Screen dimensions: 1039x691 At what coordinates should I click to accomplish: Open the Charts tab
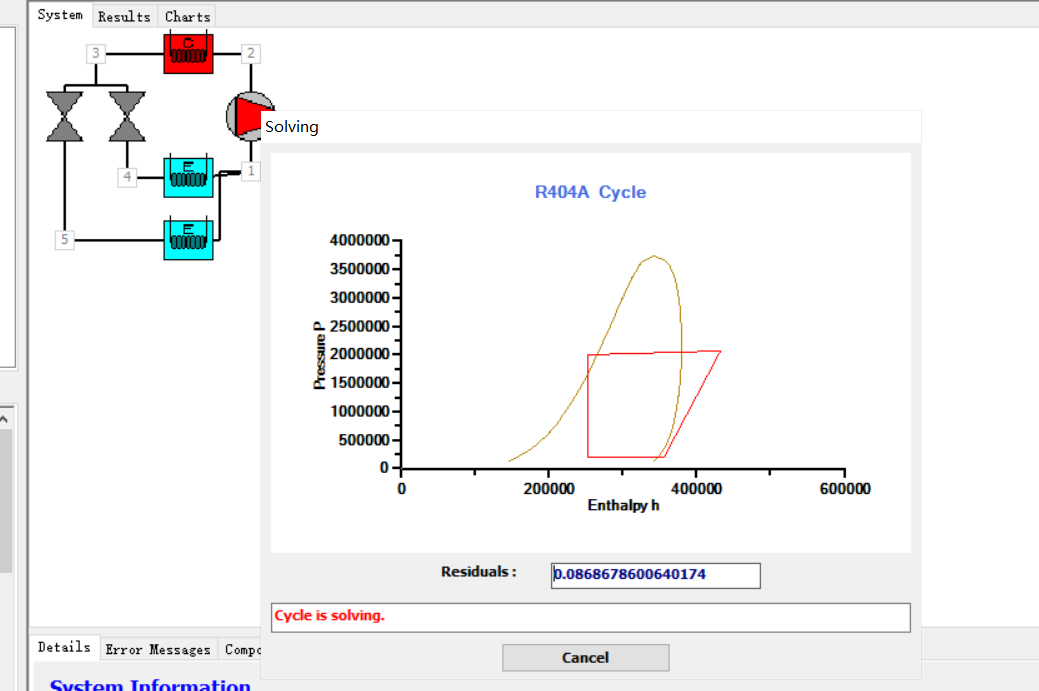click(x=187, y=16)
